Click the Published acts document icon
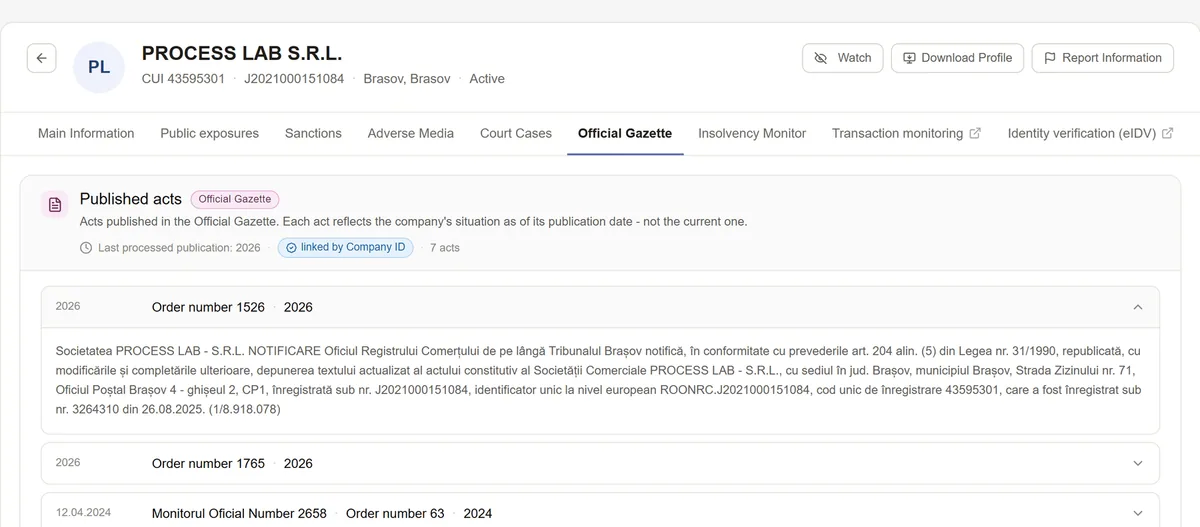The height and width of the screenshot is (527, 1200). point(55,205)
